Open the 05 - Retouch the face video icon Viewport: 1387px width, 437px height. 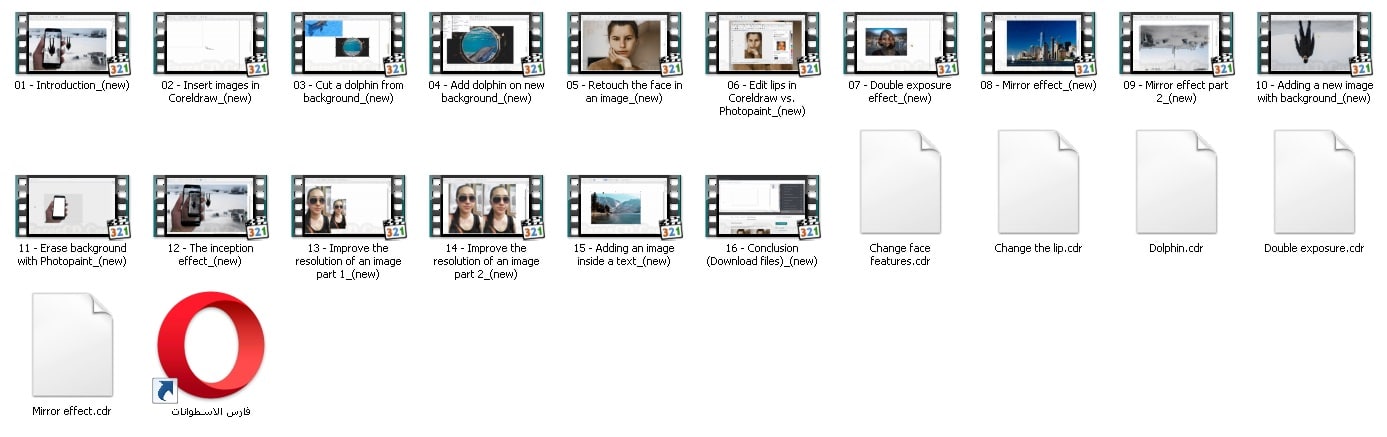point(624,44)
